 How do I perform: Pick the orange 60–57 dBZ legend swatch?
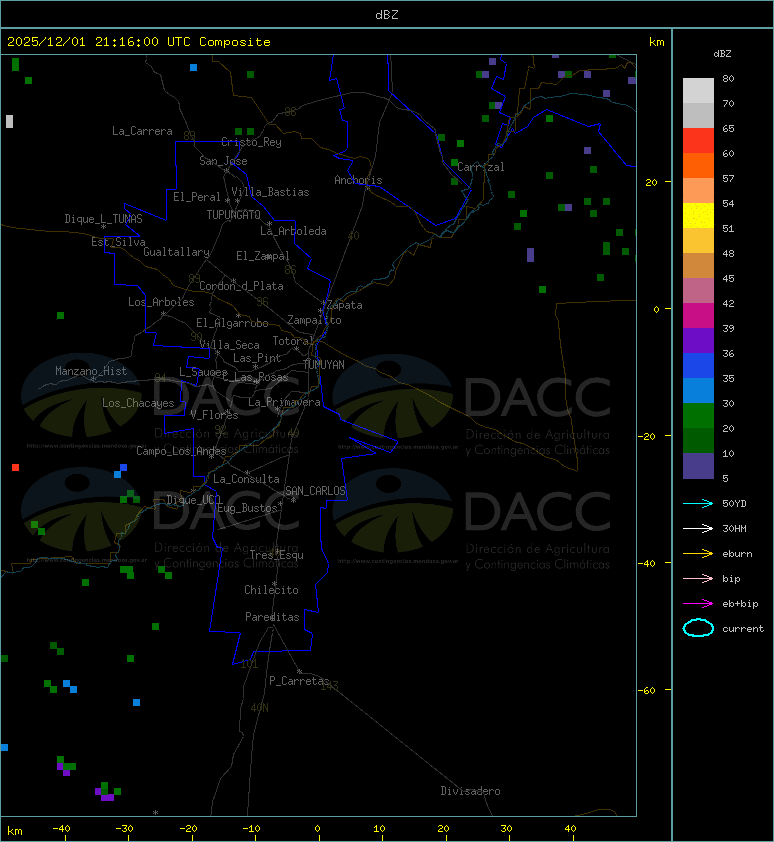coord(698,166)
